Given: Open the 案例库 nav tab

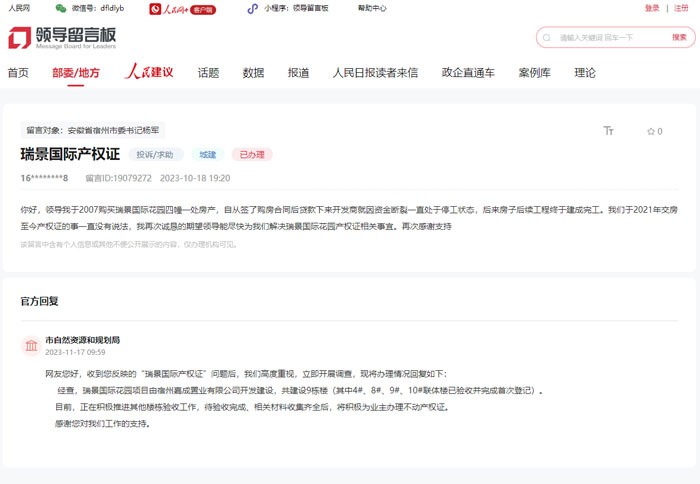Looking at the screenshot, I should 534,73.
